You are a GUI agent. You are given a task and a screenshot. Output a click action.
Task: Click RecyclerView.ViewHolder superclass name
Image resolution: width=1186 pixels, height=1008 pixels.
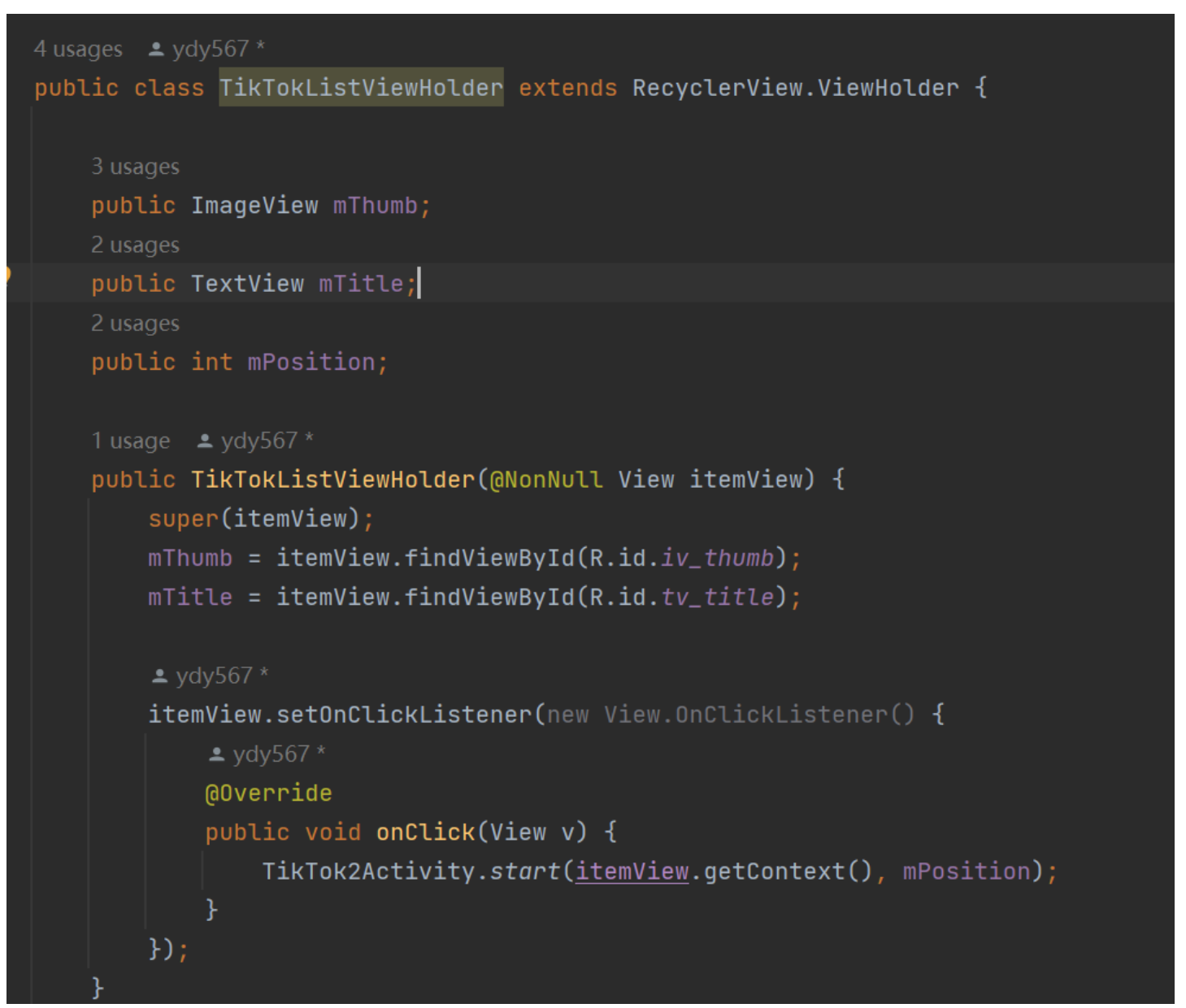[x=795, y=88]
